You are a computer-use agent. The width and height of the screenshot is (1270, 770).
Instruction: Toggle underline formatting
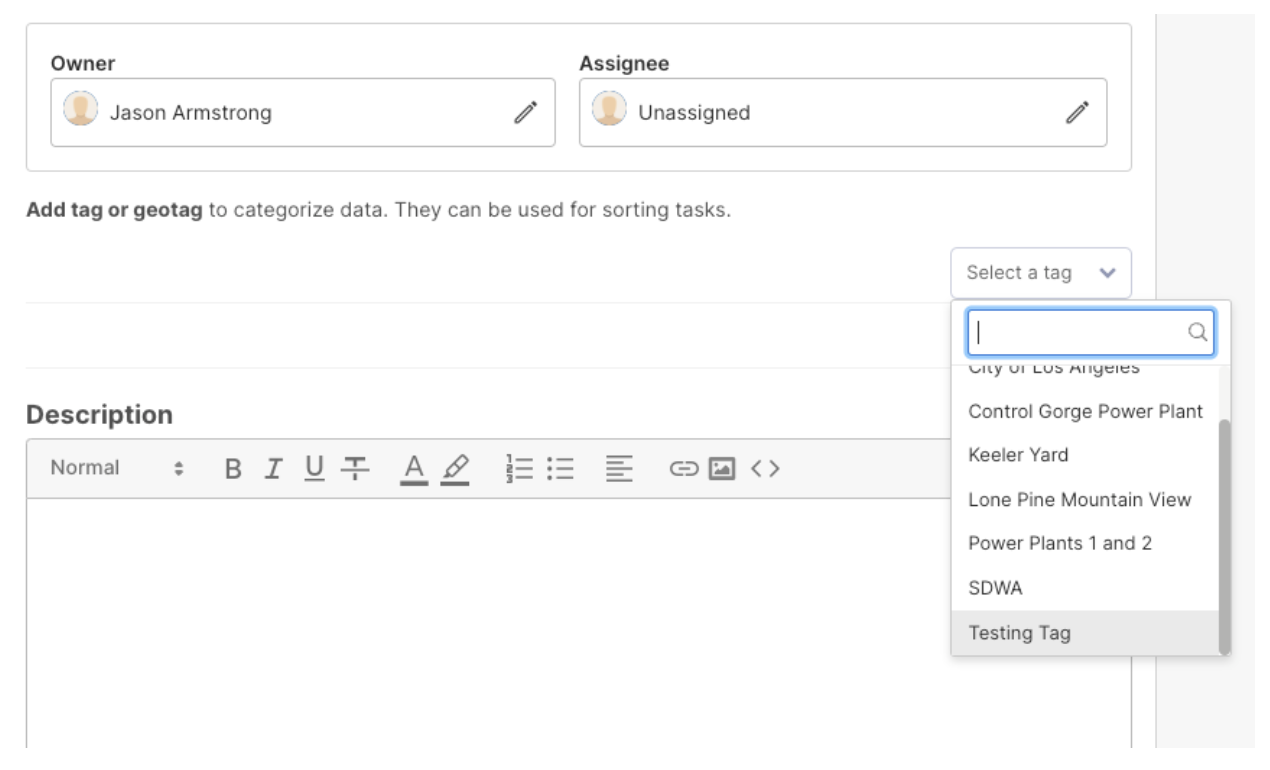pyautogui.click(x=314, y=468)
